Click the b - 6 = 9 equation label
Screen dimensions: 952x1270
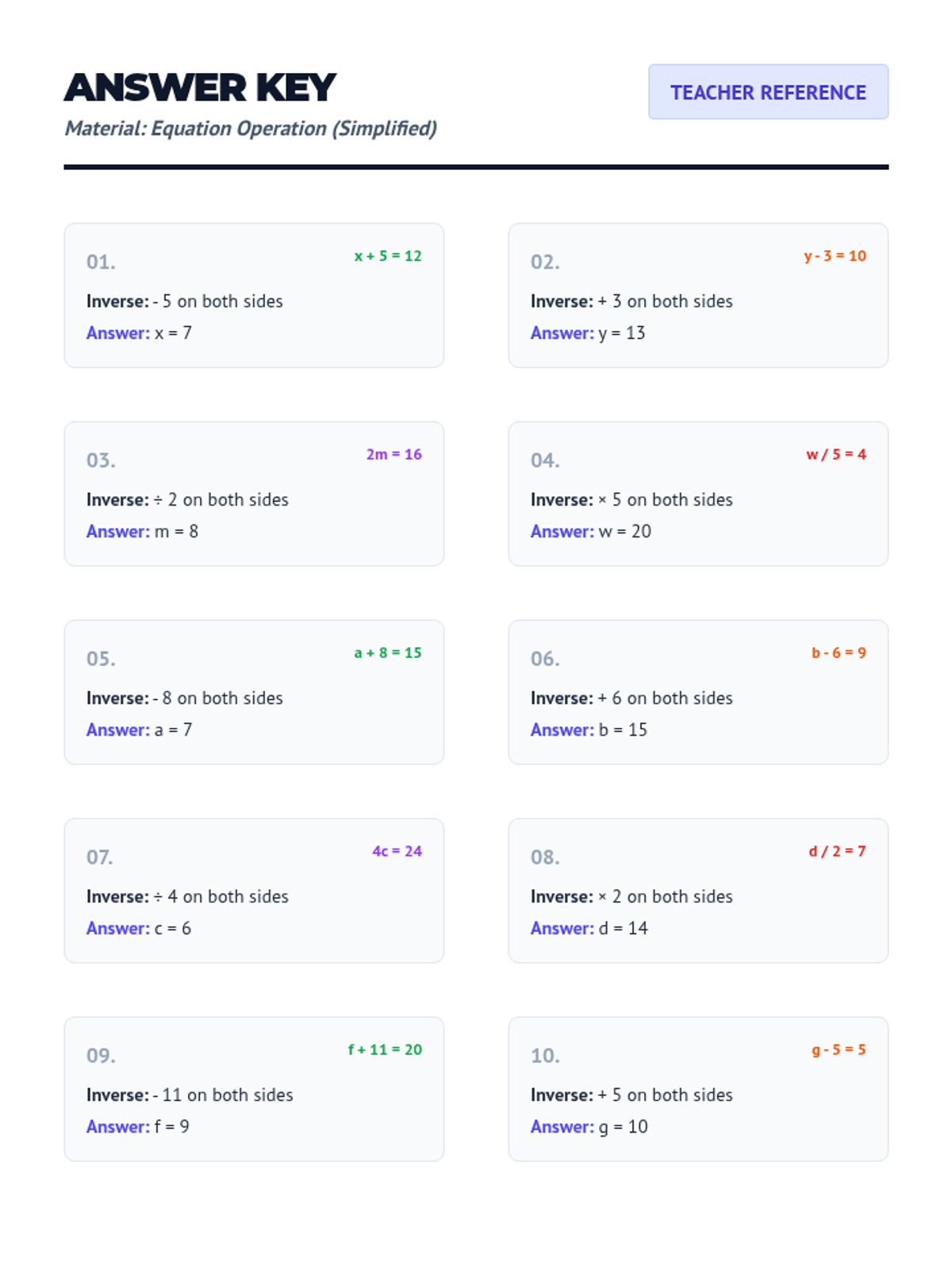[839, 652]
